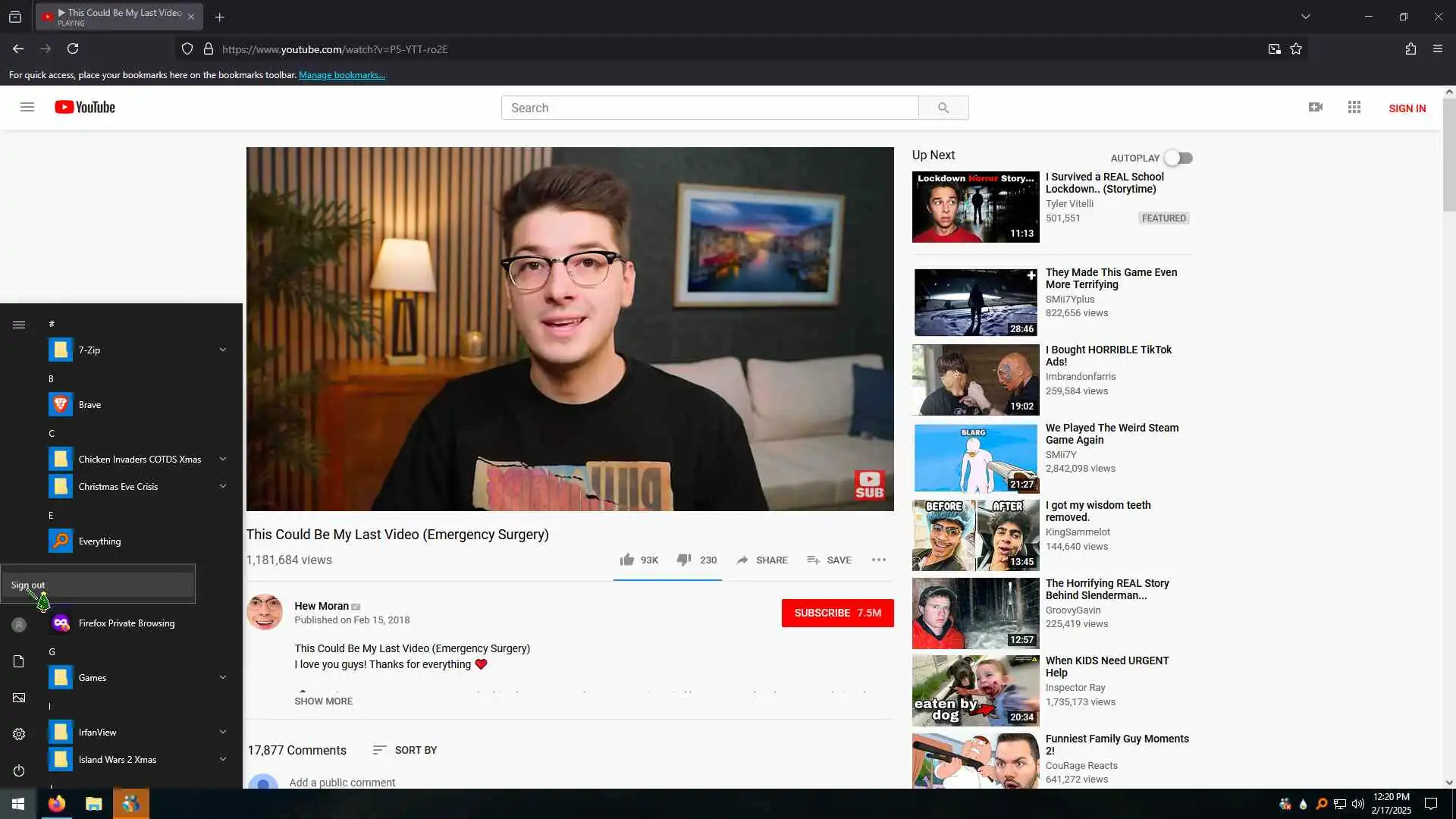Open the Sort By comments dropdown
Viewport: 1456px width, 819px height.
click(405, 750)
